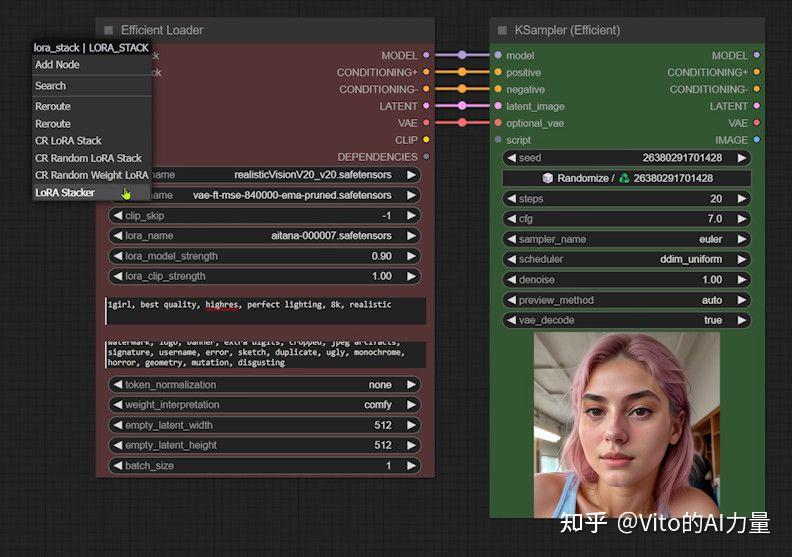Screen dimensions: 792x557
Task: Increase empty_latent_width right arrow
Action: [412, 425]
